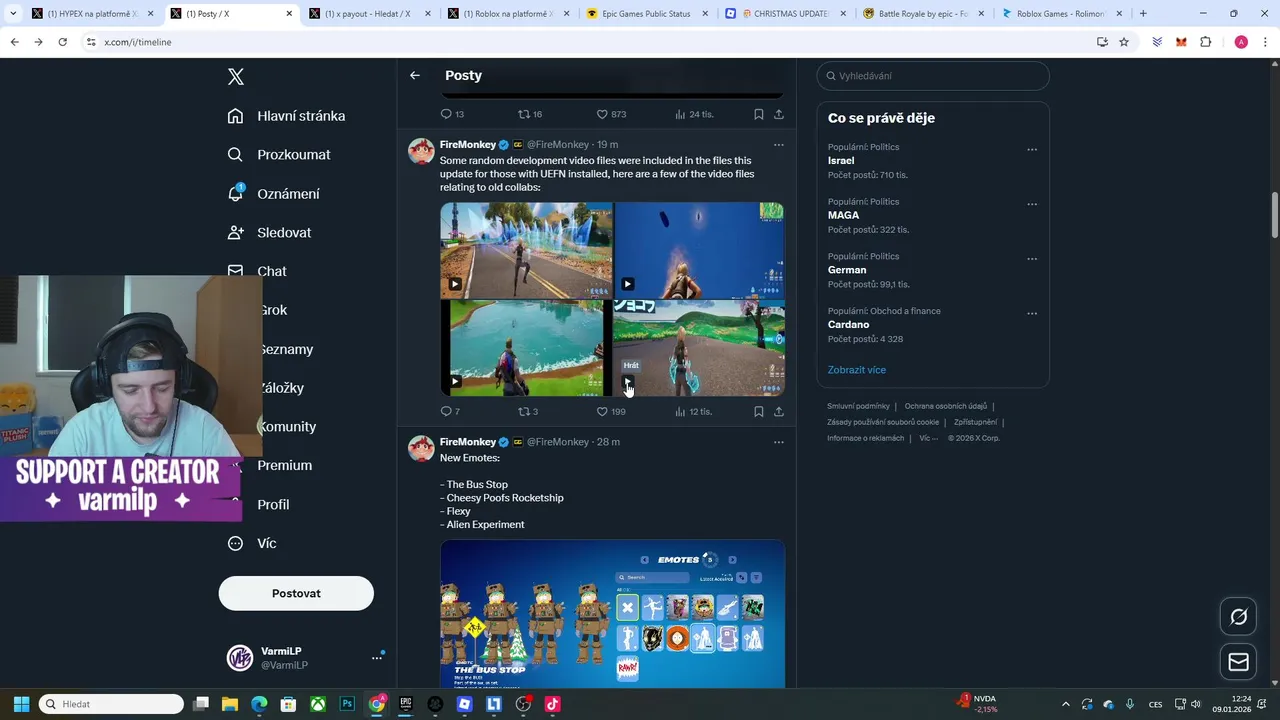Open the FireMonkey avatar on video post
The image size is (1280, 720).
pos(421,151)
